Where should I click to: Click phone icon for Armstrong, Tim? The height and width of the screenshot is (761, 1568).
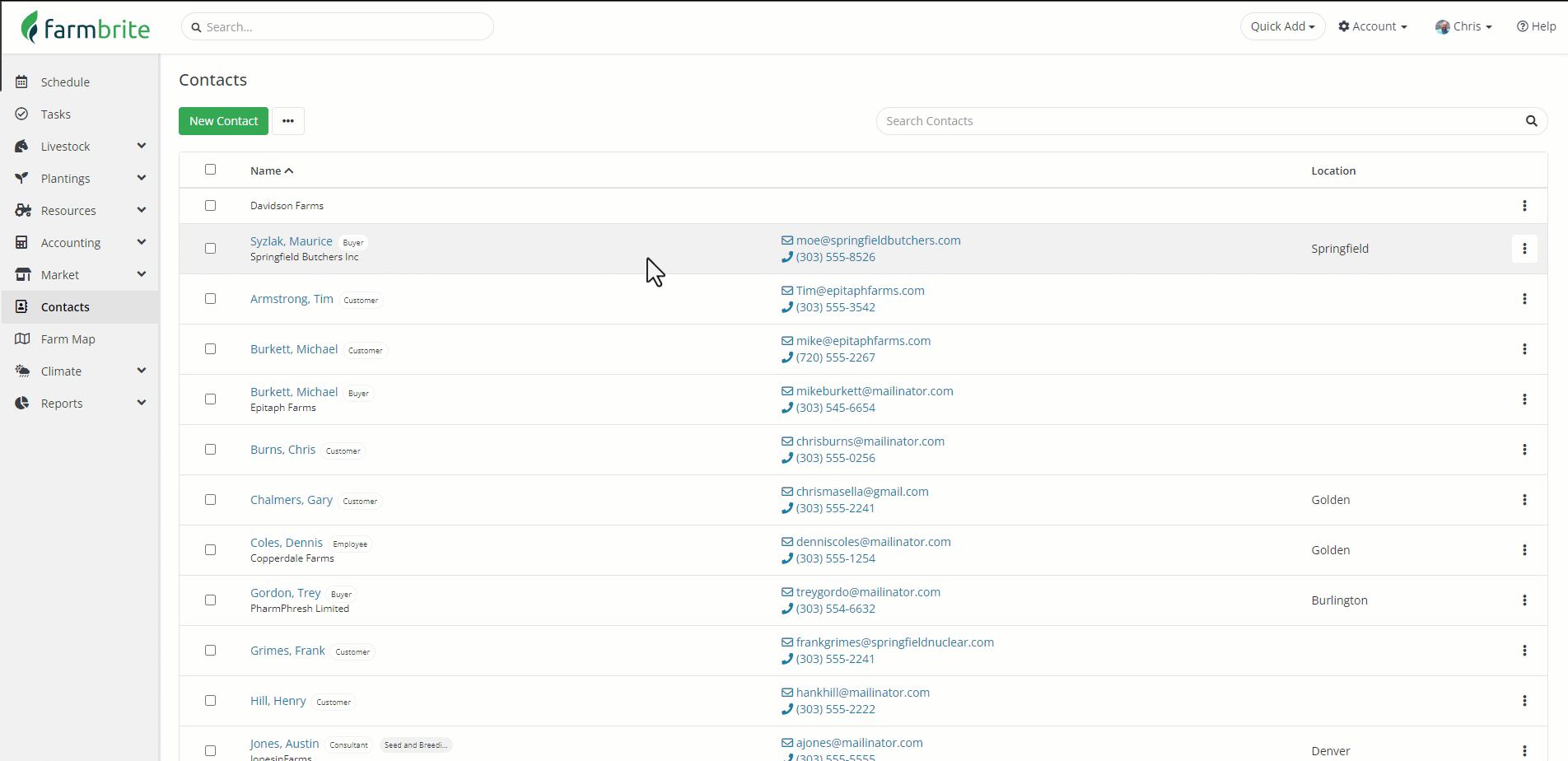coord(787,307)
